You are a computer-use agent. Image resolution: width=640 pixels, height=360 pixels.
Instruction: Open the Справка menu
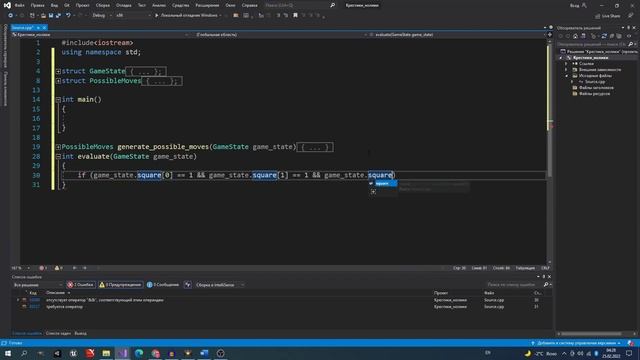[x=249, y=5]
